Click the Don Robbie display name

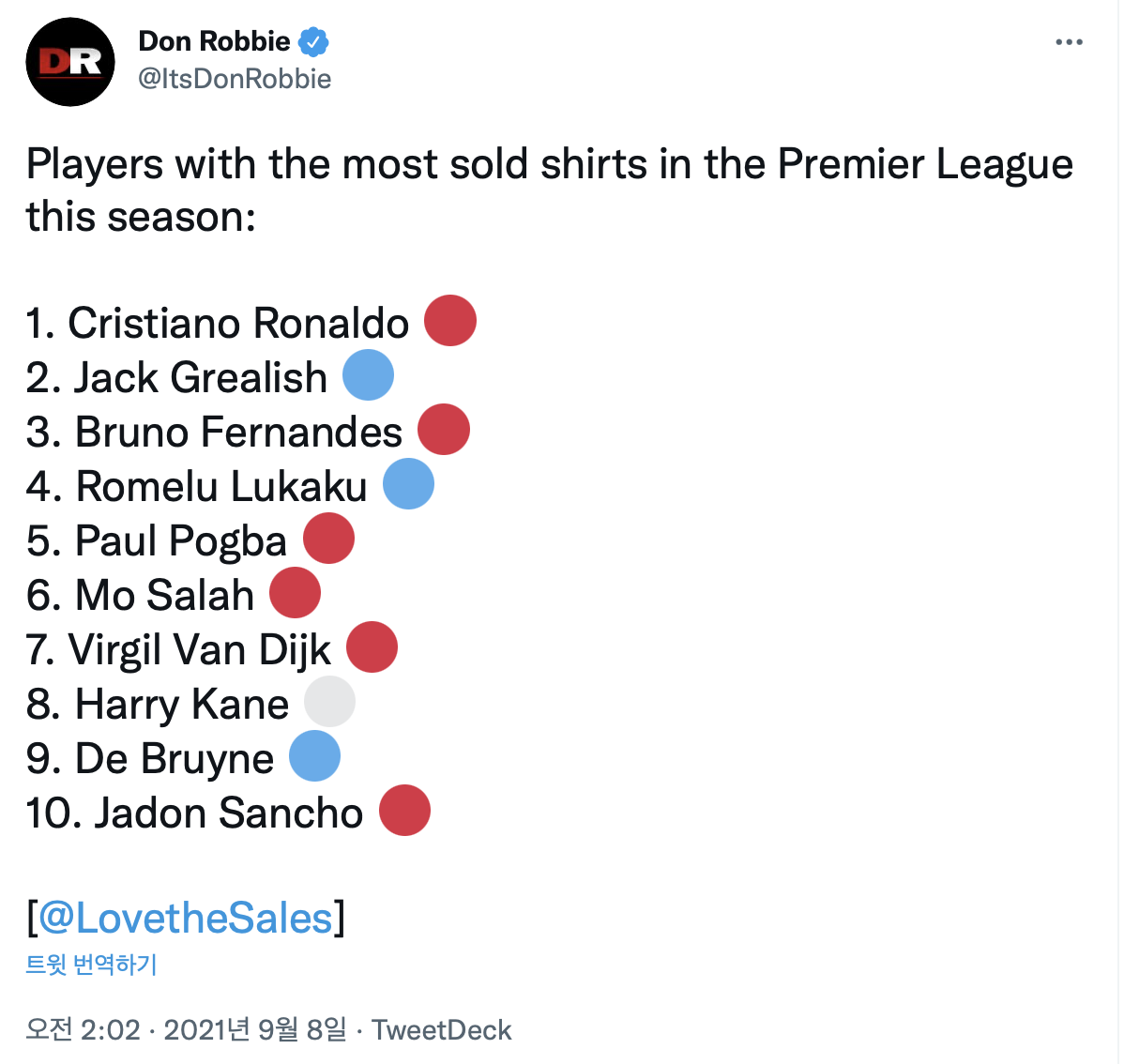pyautogui.click(x=214, y=41)
